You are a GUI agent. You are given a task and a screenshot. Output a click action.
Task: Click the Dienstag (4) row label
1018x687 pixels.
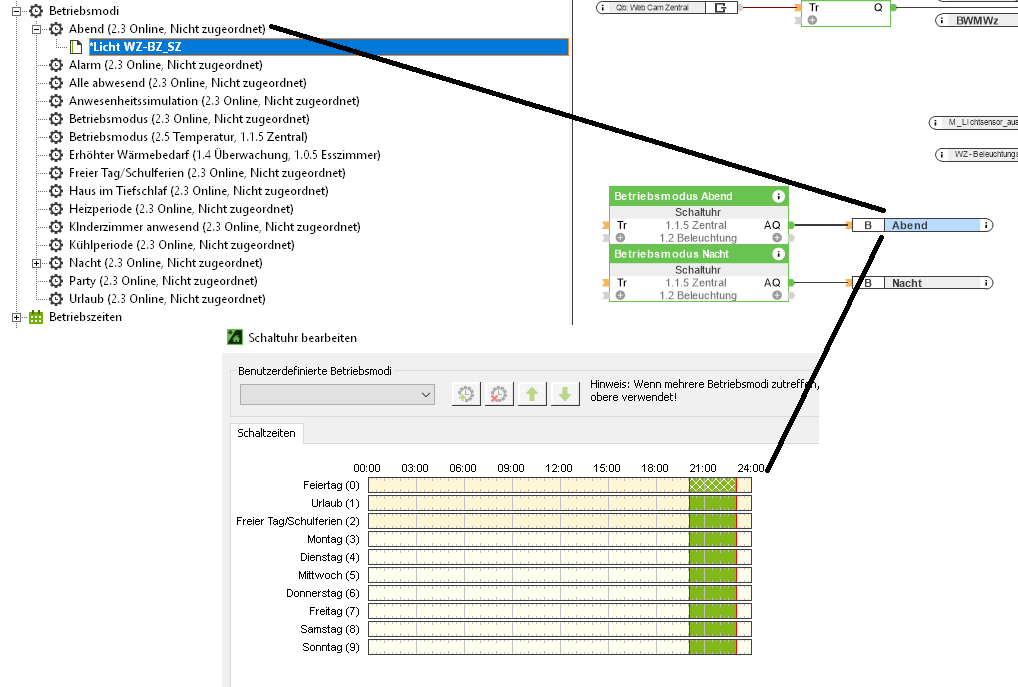(330, 557)
